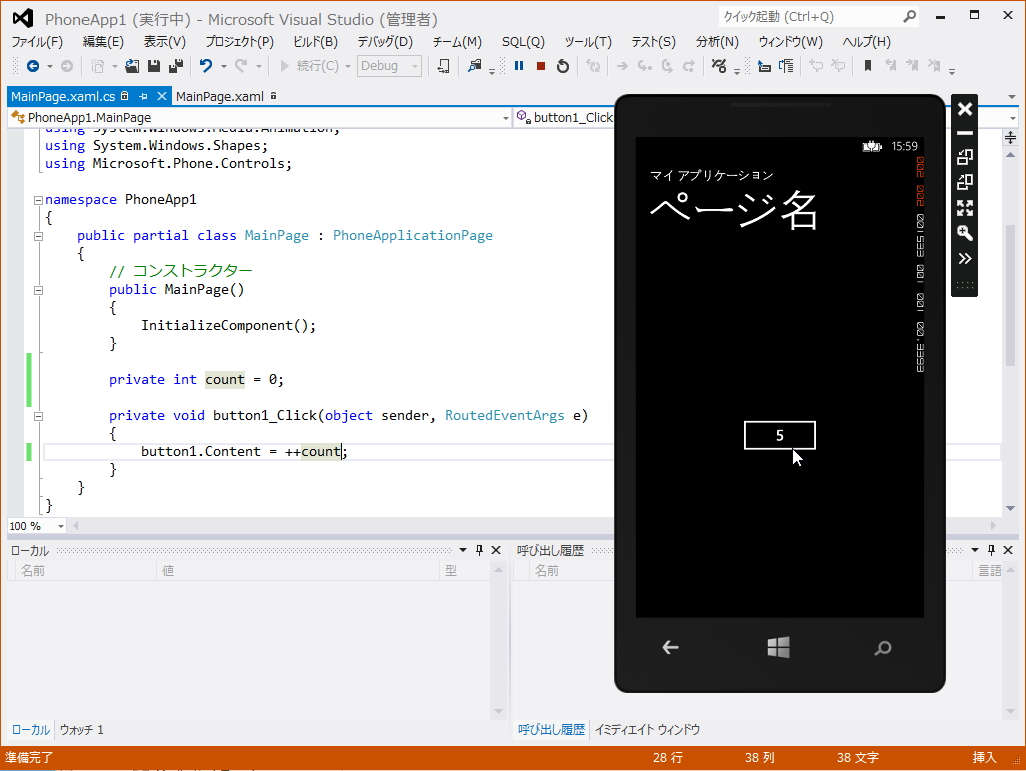Switch to the MainPage.xaml tab
The image size is (1026, 771).
tap(219, 97)
